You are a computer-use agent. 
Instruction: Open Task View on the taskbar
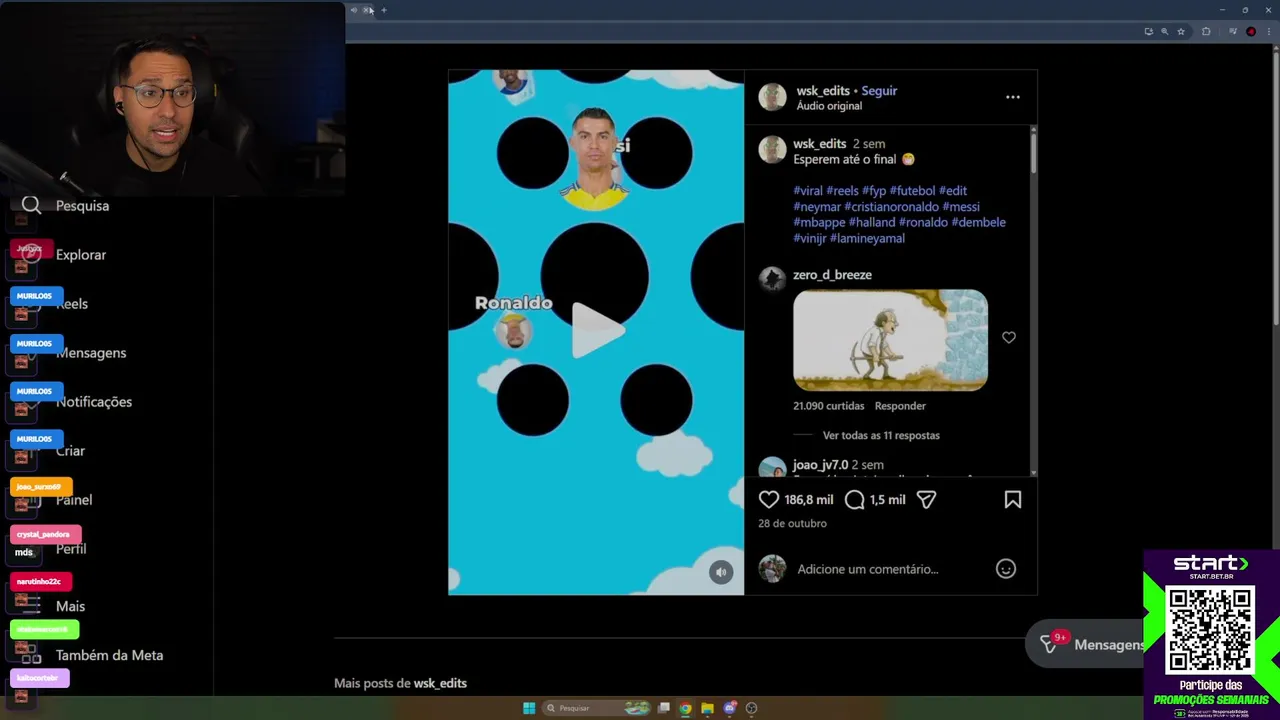(x=663, y=708)
